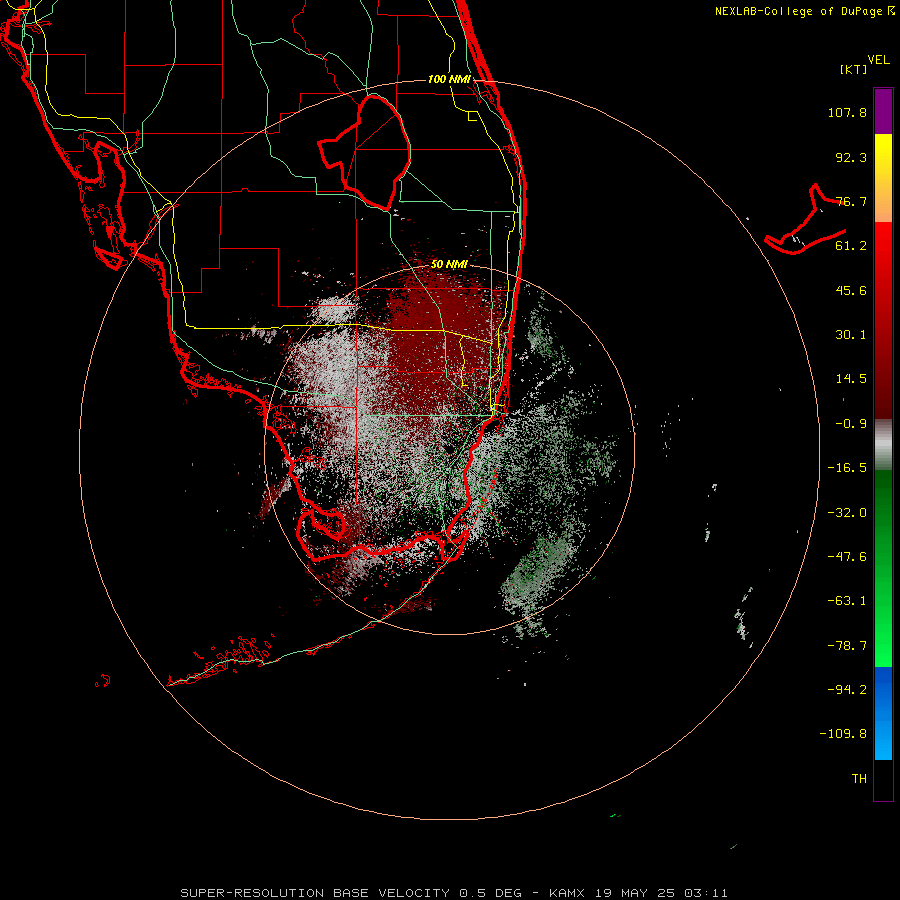Click the VEL legend title
Screen dimensions: 900x900
878,60
